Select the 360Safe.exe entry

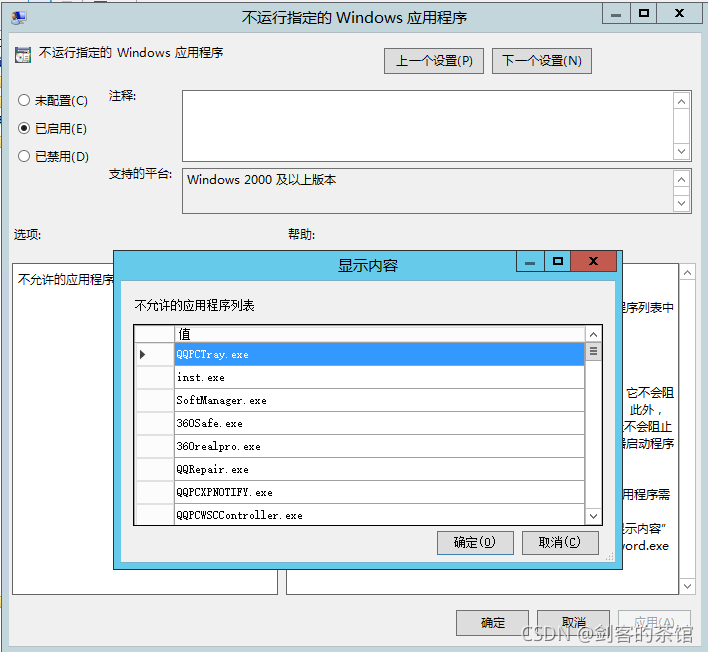[379, 424]
